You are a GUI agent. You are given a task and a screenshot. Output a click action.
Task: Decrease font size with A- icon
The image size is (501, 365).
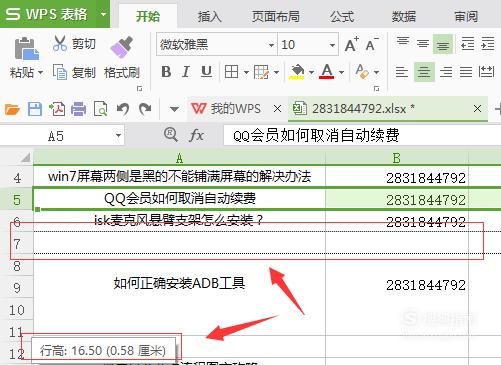pos(372,44)
